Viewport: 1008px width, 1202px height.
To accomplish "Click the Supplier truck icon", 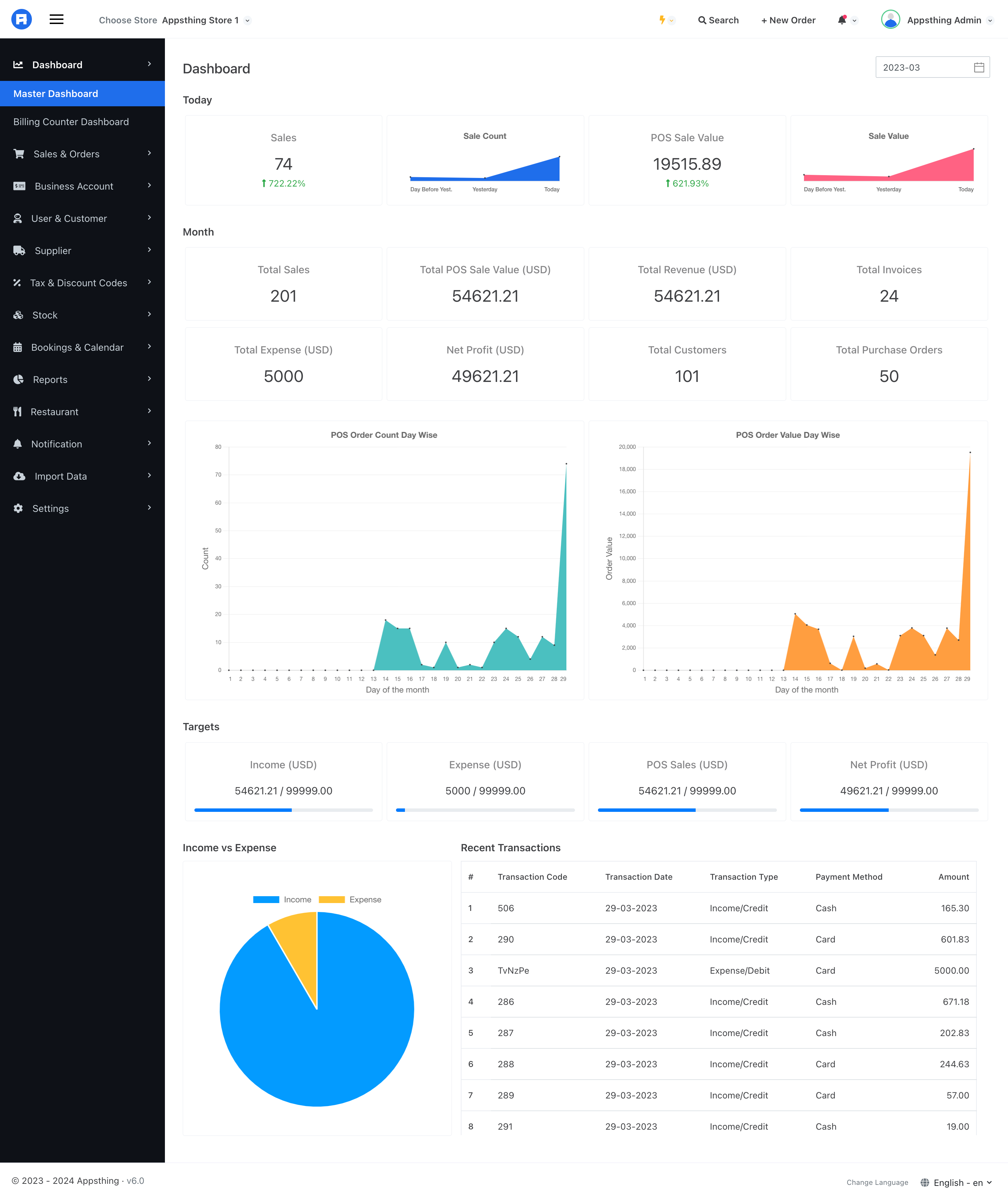I will [20, 251].
